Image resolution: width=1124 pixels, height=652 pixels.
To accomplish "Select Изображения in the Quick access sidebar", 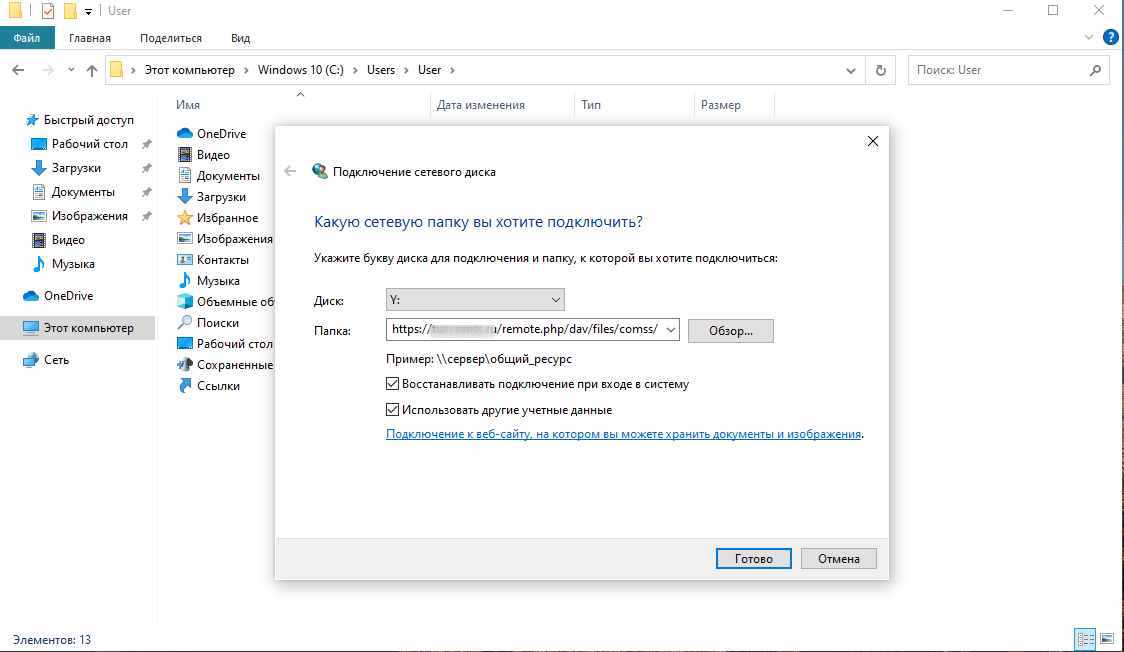I will click(80, 216).
